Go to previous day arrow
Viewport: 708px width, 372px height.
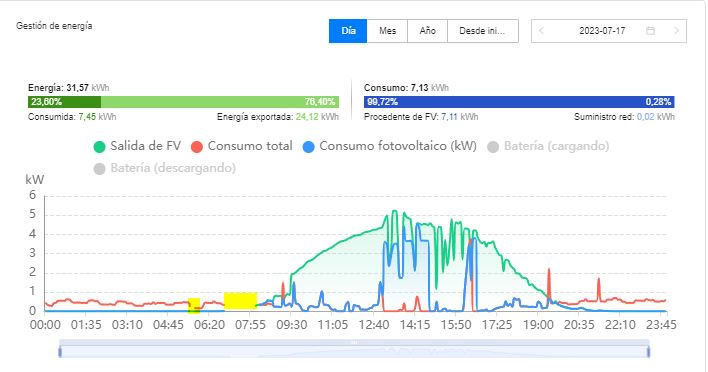pos(541,31)
